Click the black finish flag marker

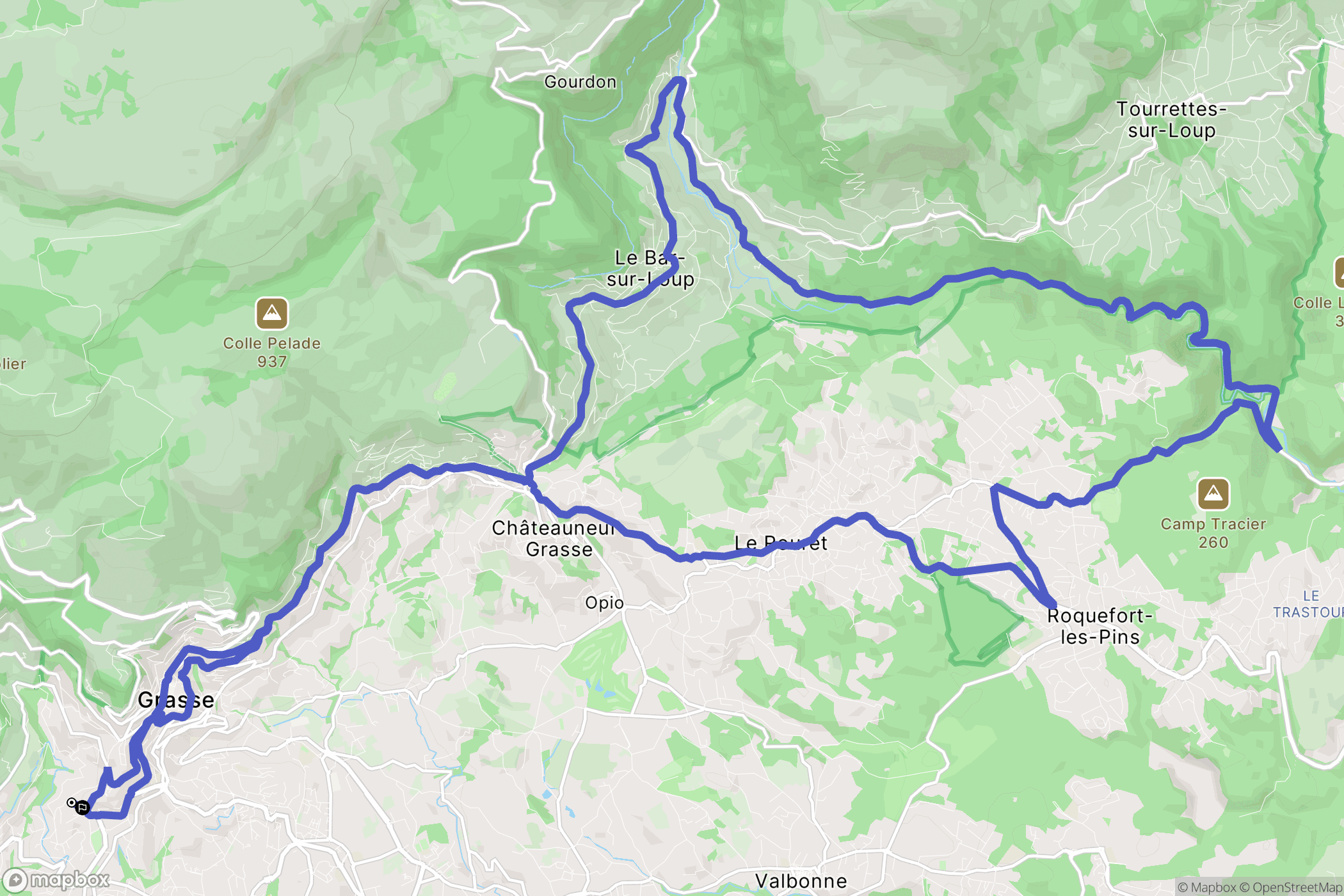point(83,808)
